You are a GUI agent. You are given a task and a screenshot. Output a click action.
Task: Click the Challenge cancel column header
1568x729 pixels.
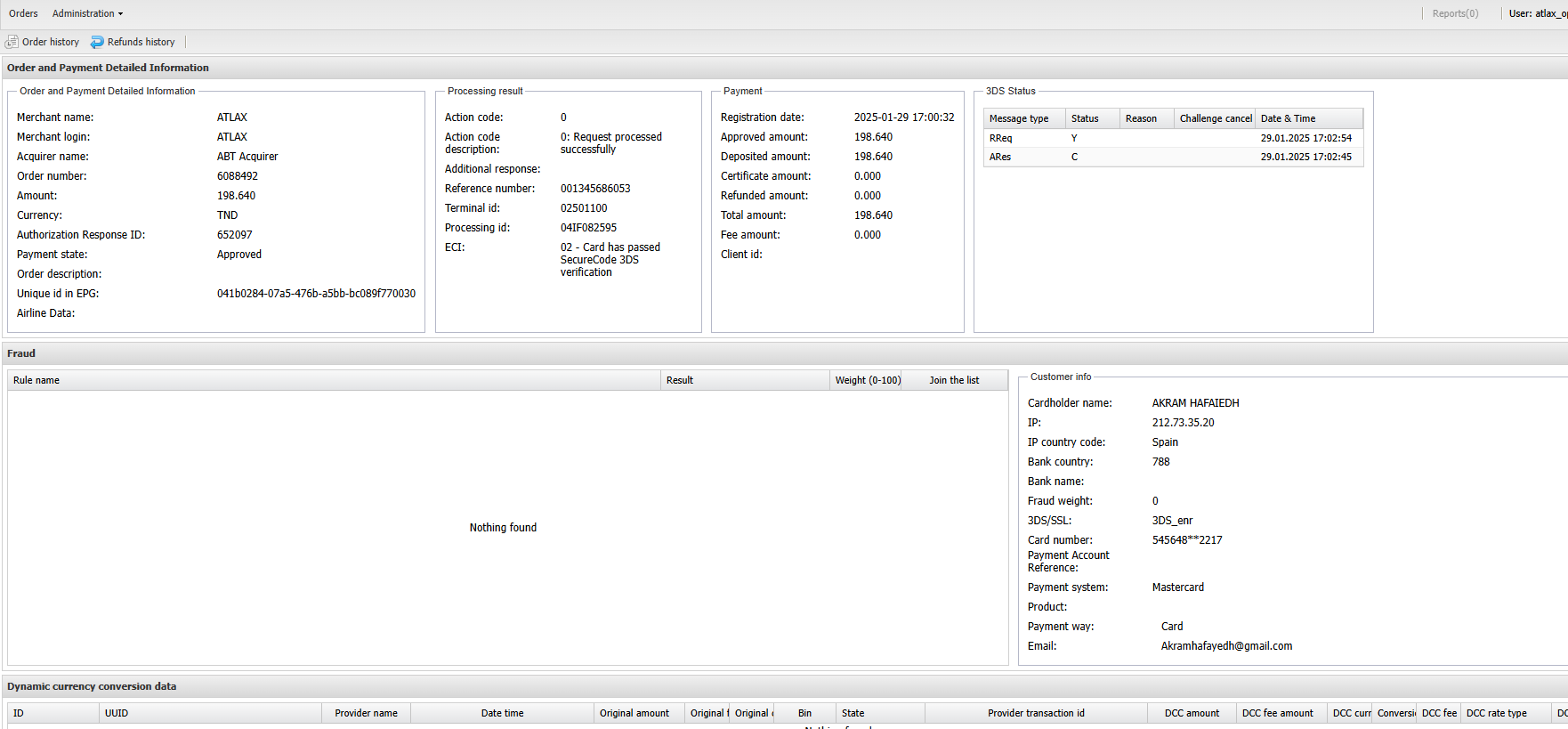click(1215, 118)
